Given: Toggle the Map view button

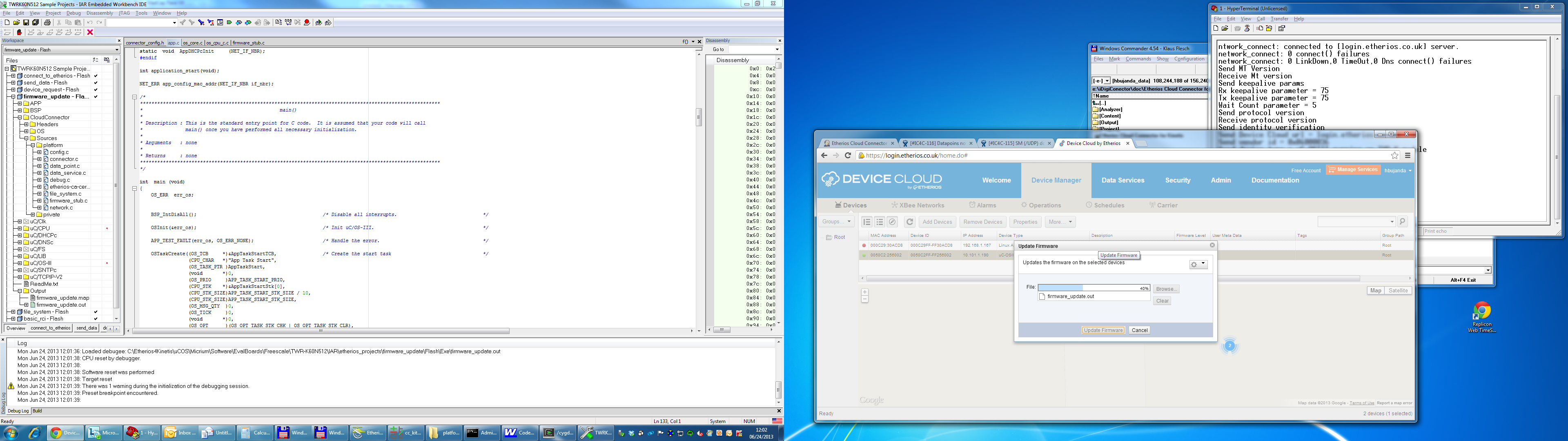Looking at the screenshot, I should 1375,291.
